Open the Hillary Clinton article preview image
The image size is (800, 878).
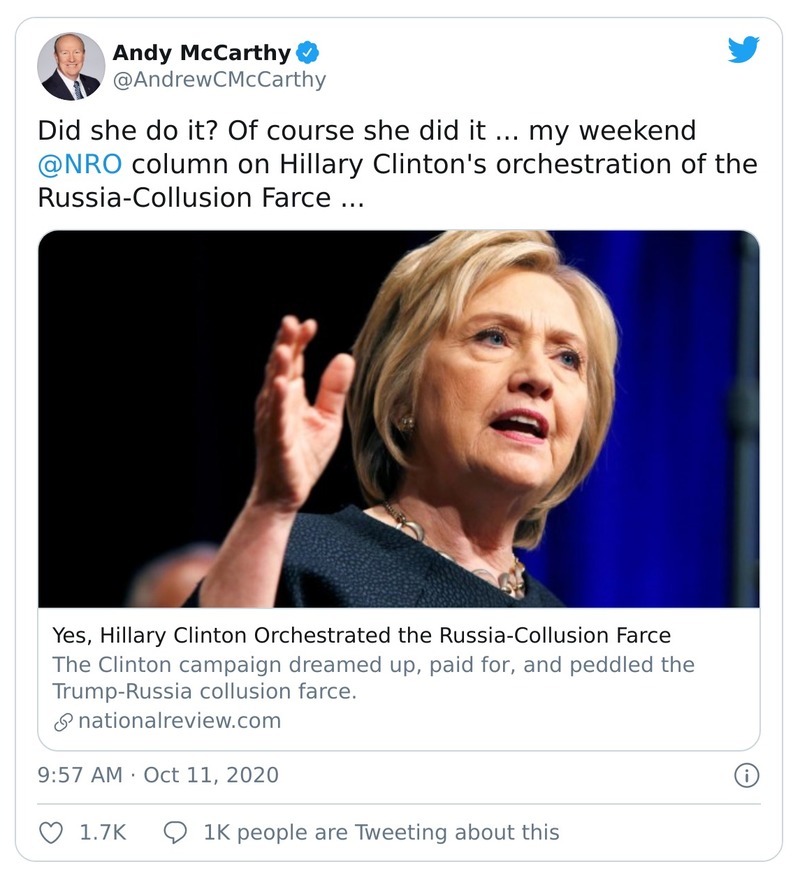(399, 418)
